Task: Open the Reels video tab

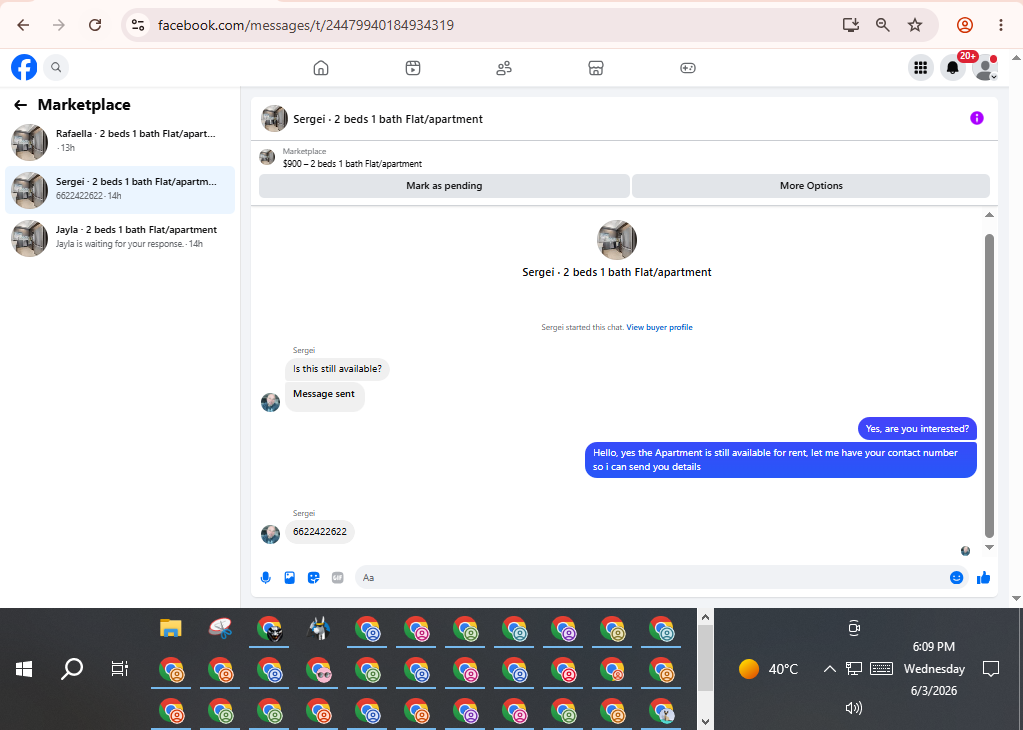Action: 413,68
